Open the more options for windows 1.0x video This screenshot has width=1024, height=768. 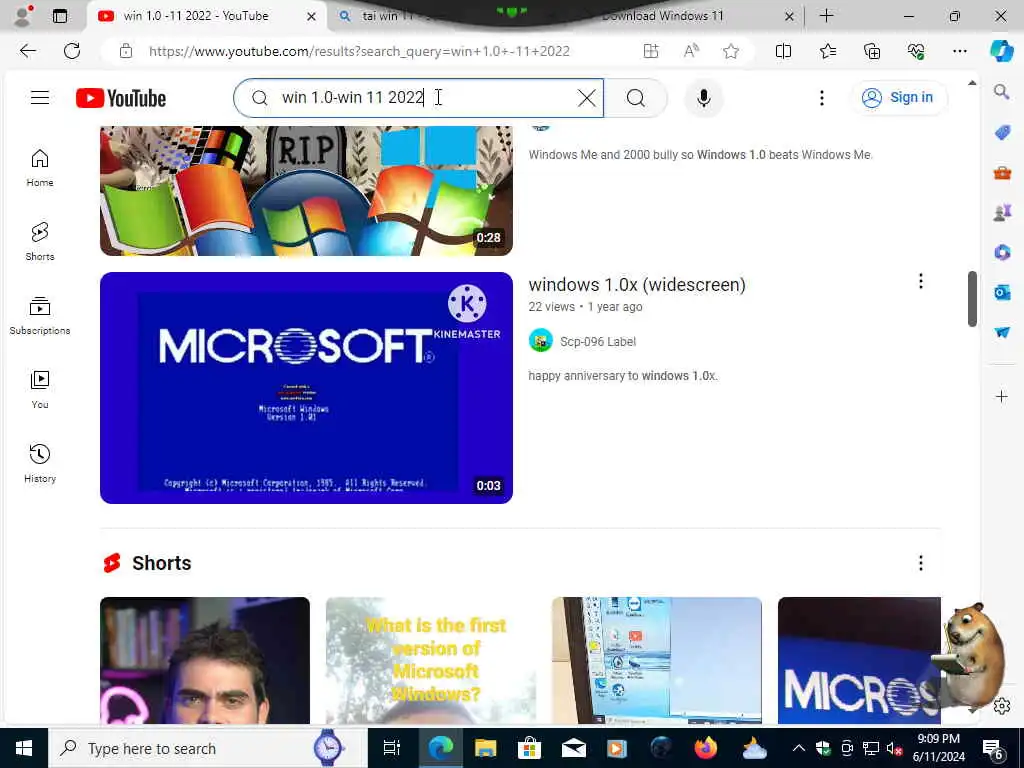click(x=921, y=281)
